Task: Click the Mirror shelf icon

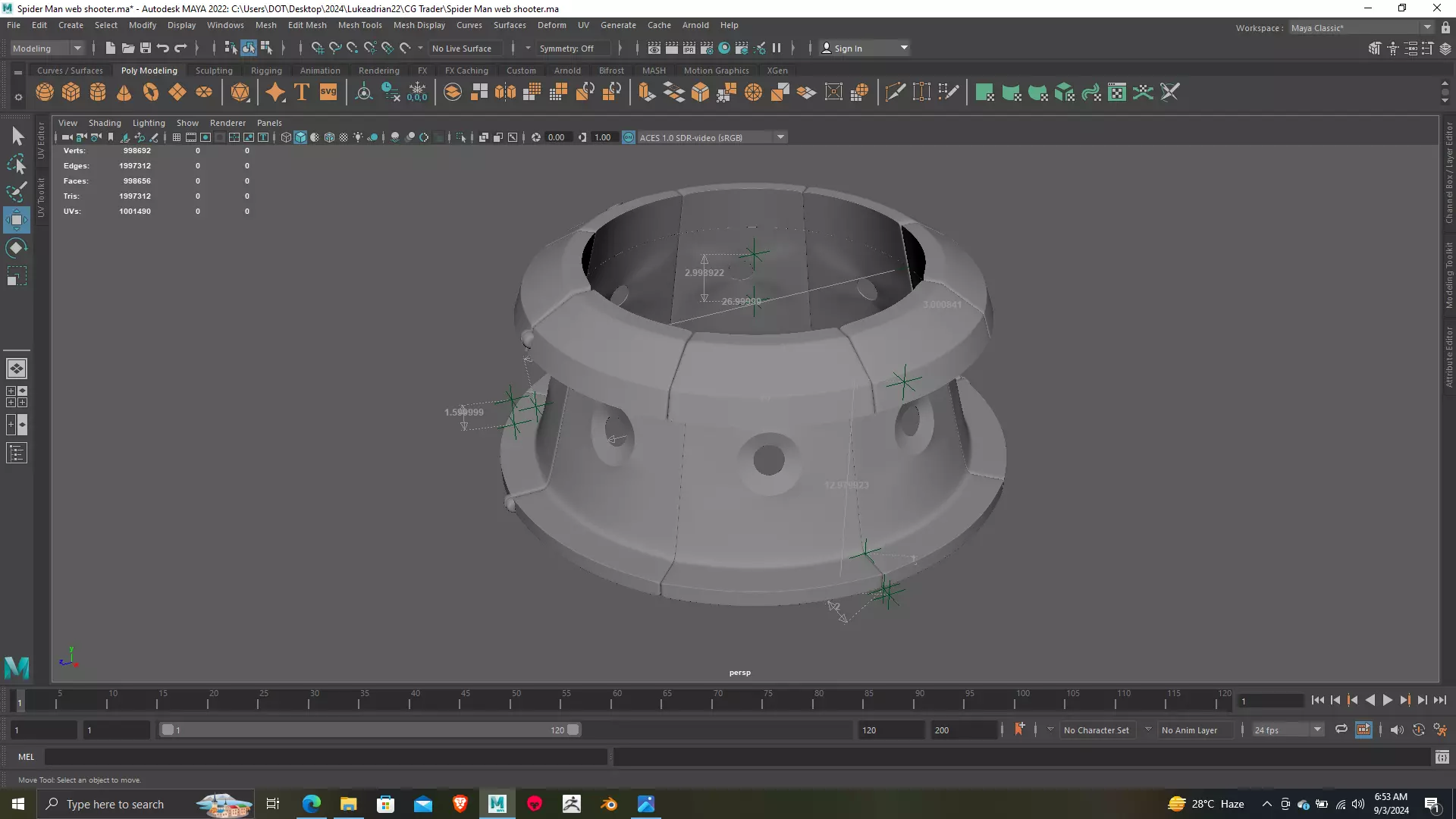Action: [x=505, y=93]
